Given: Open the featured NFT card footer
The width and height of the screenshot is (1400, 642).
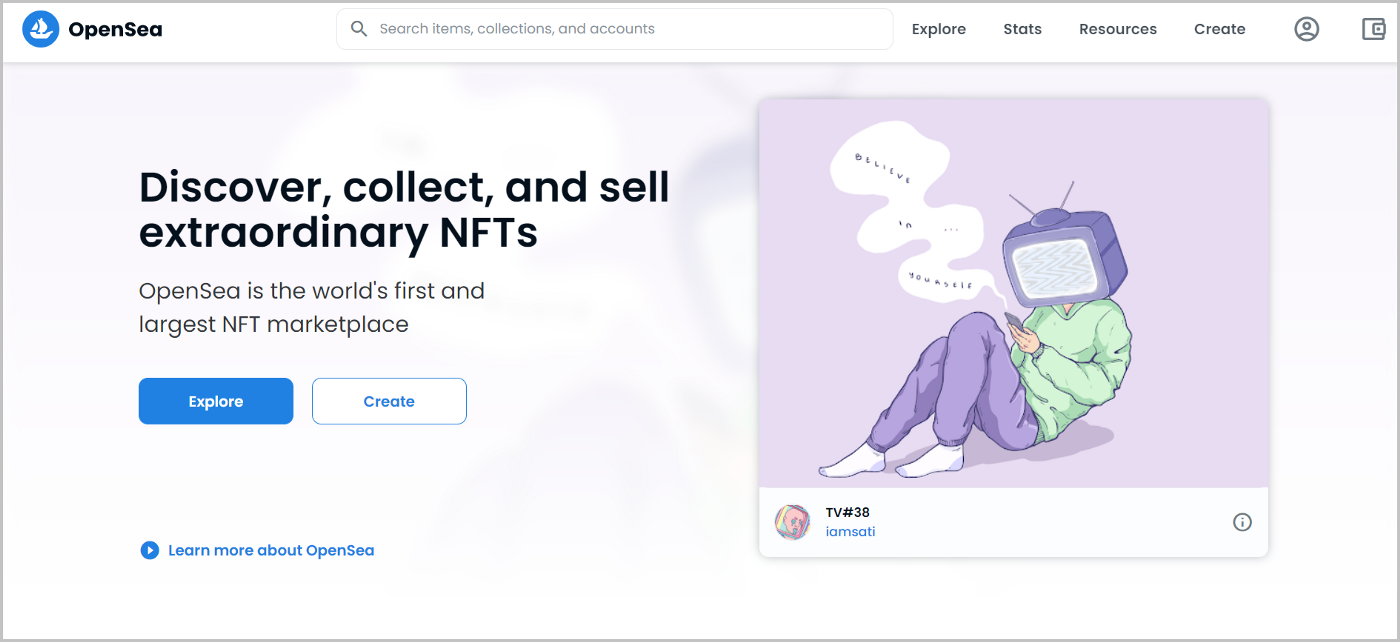Looking at the screenshot, I should point(1013,522).
